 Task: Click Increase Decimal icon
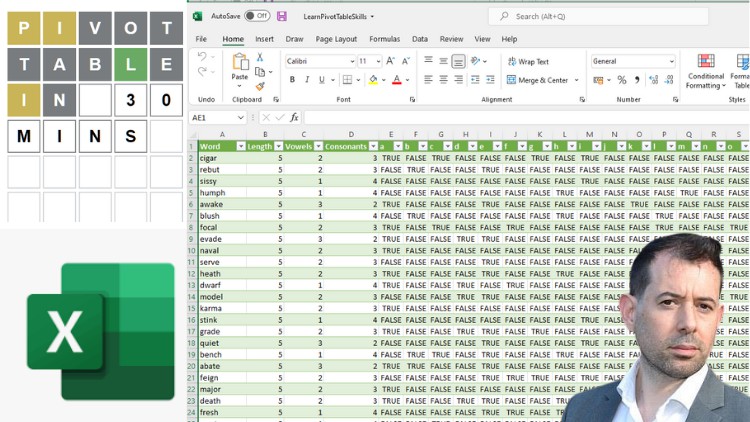coord(653,80)
